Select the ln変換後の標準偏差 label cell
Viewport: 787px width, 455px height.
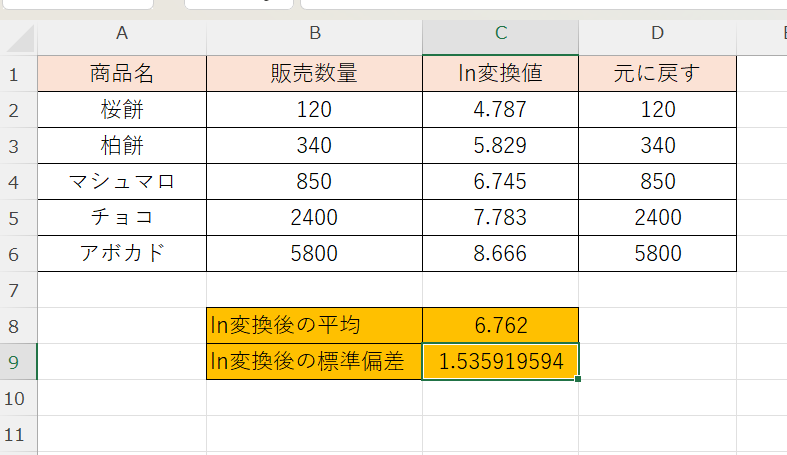tap(314, 362)
